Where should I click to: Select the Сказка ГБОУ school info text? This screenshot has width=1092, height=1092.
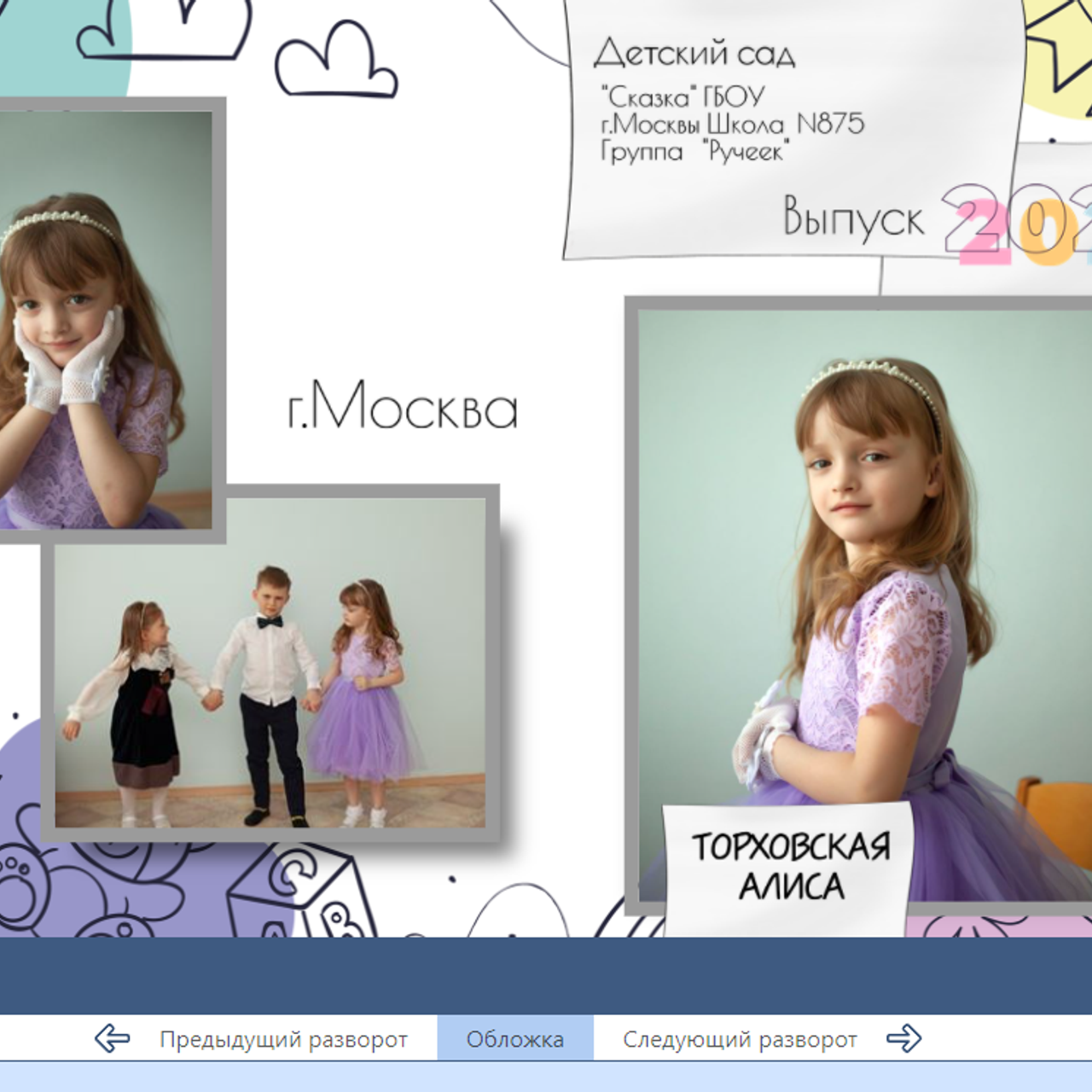[682, 94]
